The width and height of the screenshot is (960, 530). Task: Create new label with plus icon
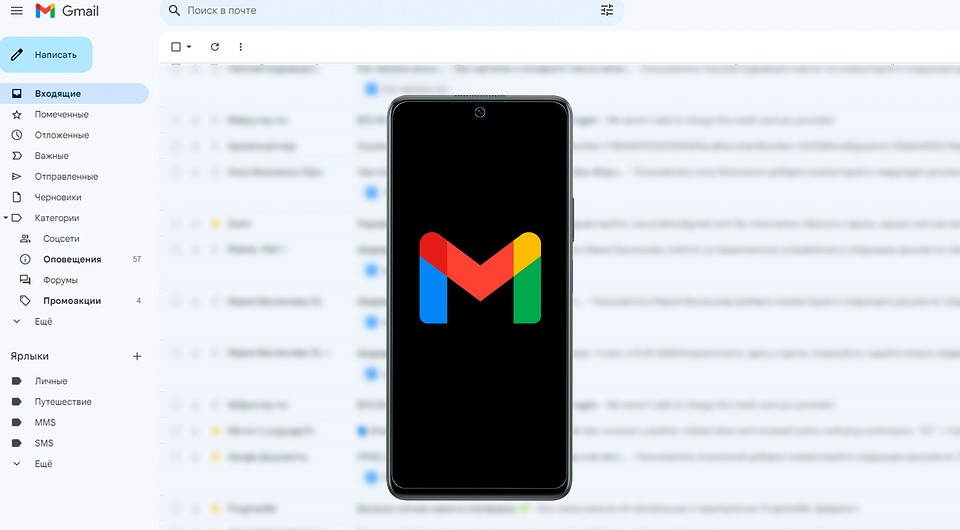[137, 356]
